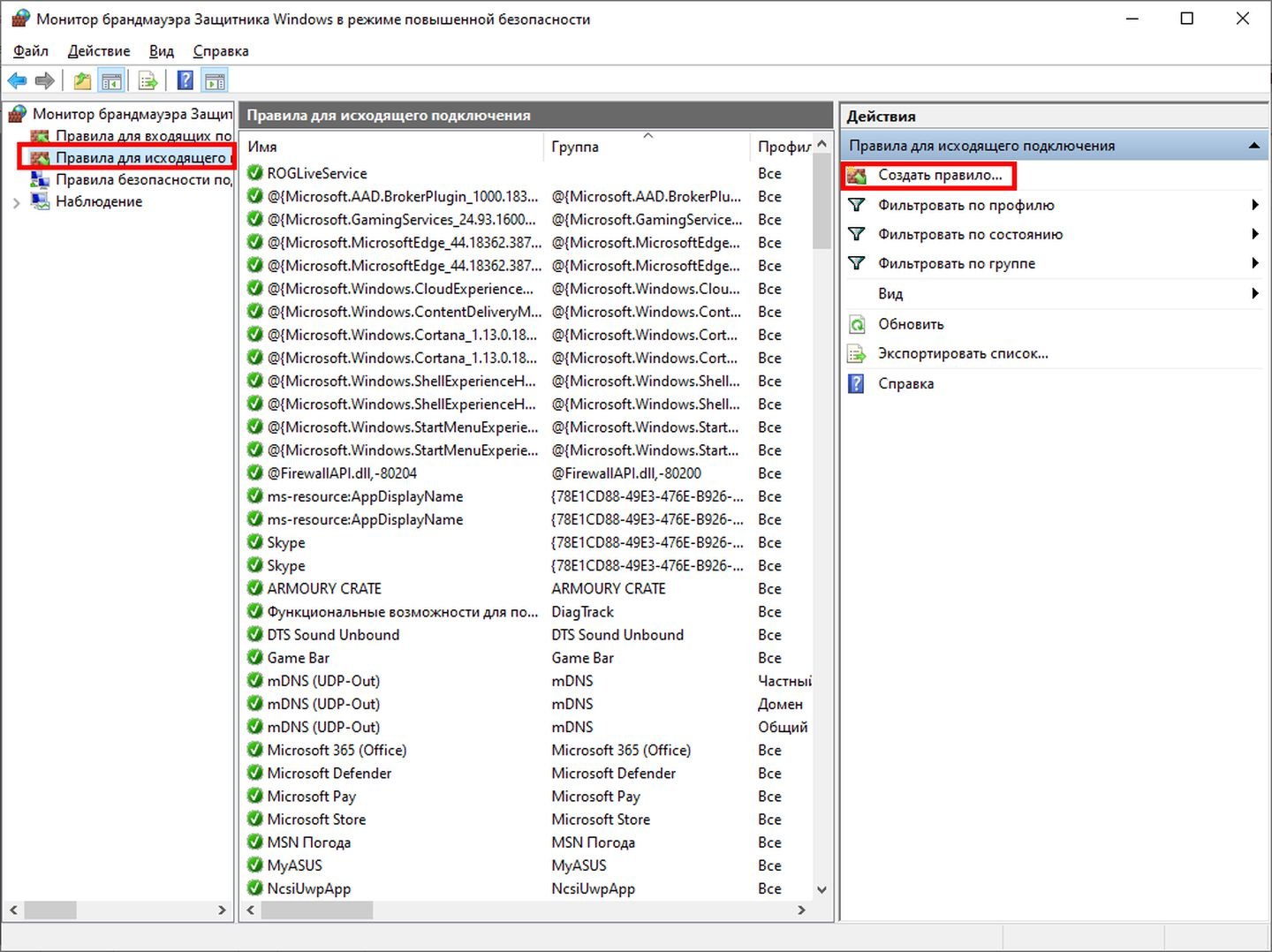The height and width of the screenshot is (952, 1272).
Task: Click the funnel icon beside Фильтровать по группе
Action: click(x=856, y=263)
